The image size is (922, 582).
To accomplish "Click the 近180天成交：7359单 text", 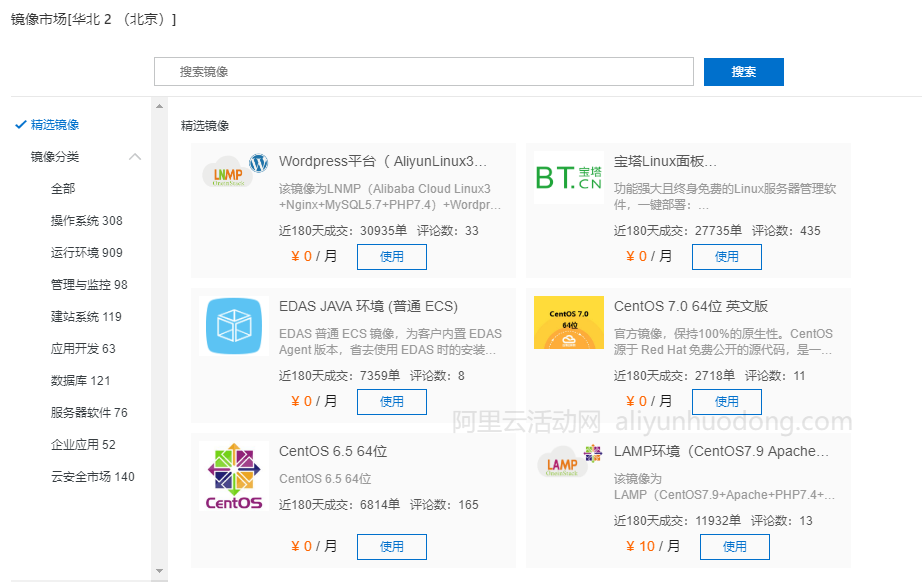I will (339, 376).
